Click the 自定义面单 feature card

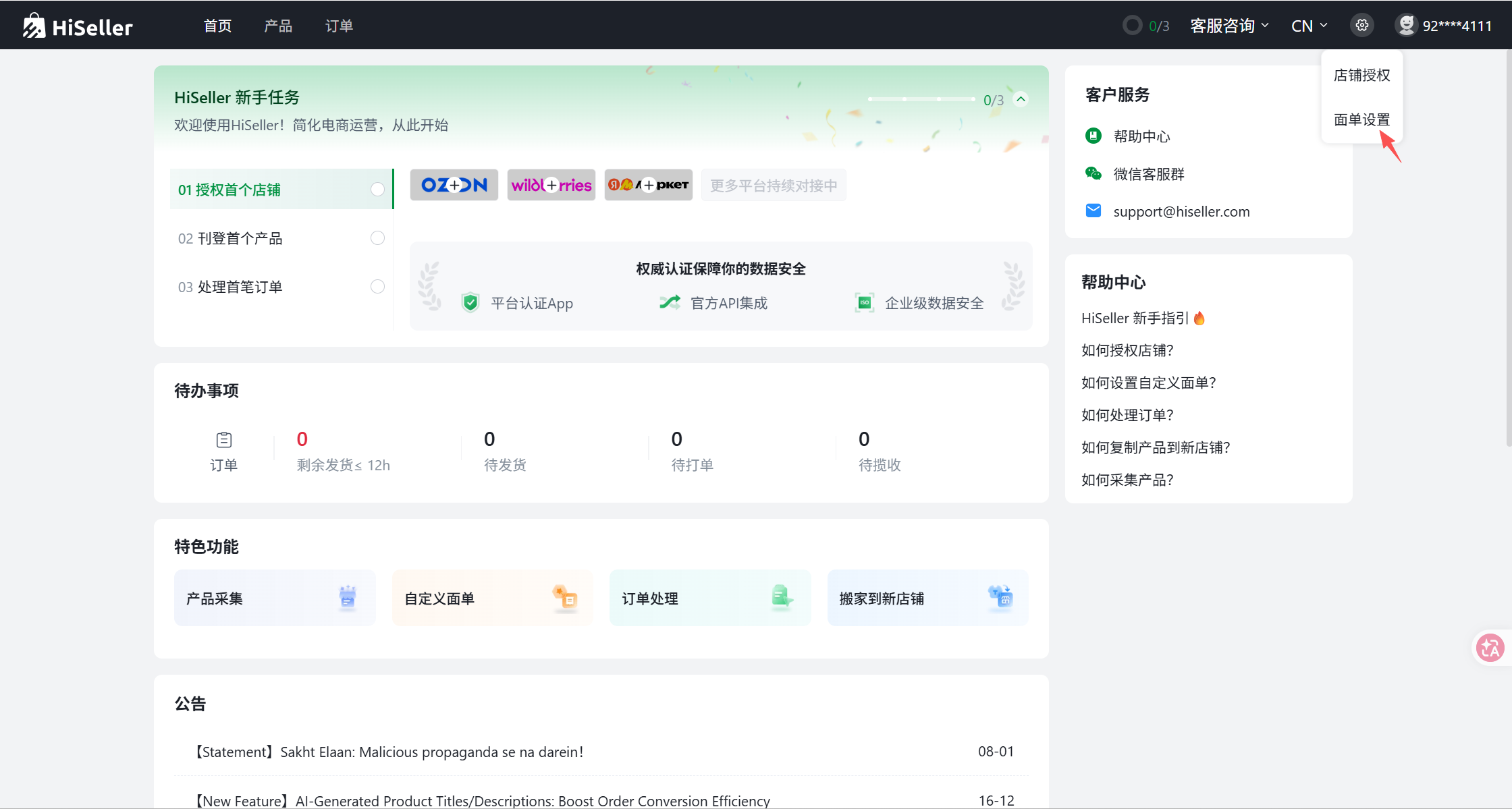[x=492, y=598]
